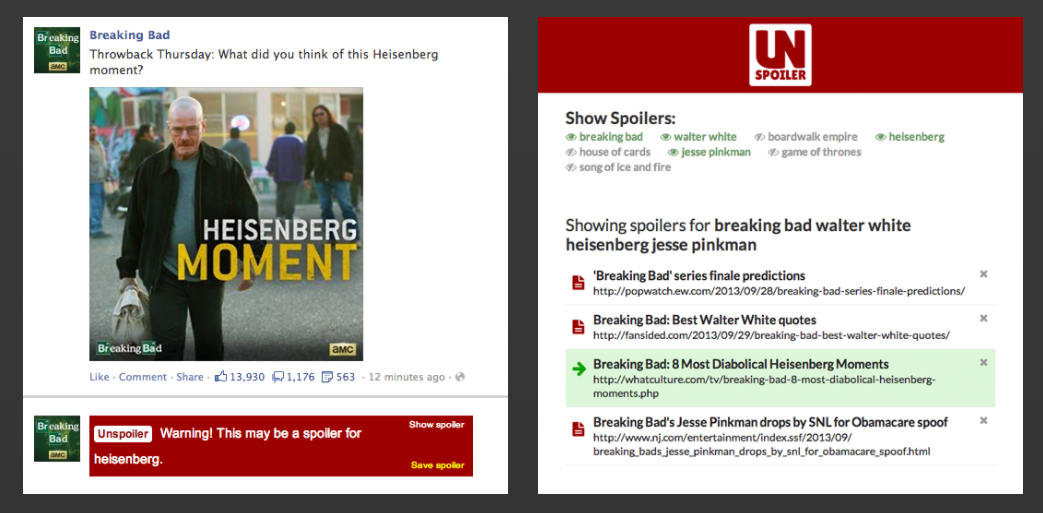Share the Heisenberg moment post
Image resolution: width=1043 pixels, height=513 pixels.
coord(190,377)
